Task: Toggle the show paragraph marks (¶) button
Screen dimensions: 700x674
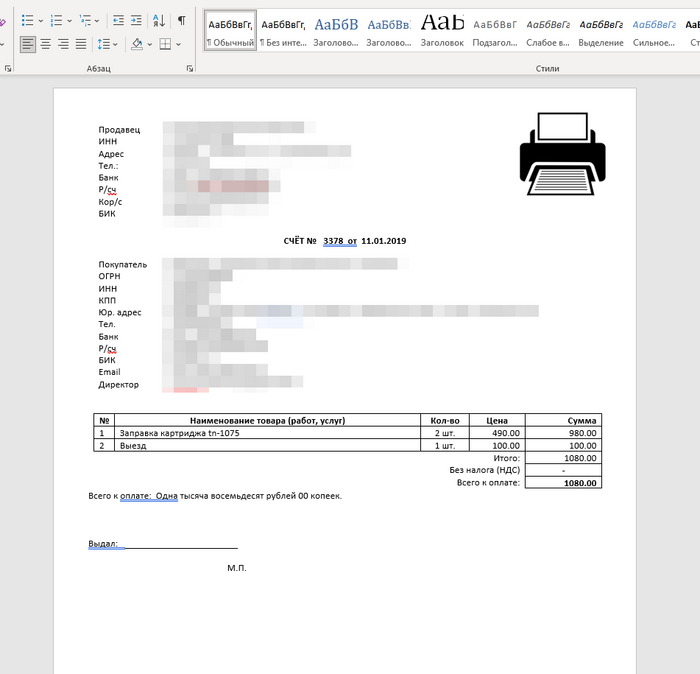Action: (181, 20)
